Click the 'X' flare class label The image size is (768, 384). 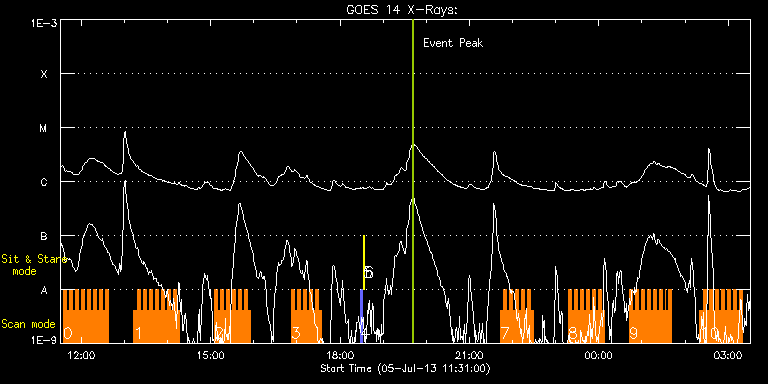click(44, 74)
